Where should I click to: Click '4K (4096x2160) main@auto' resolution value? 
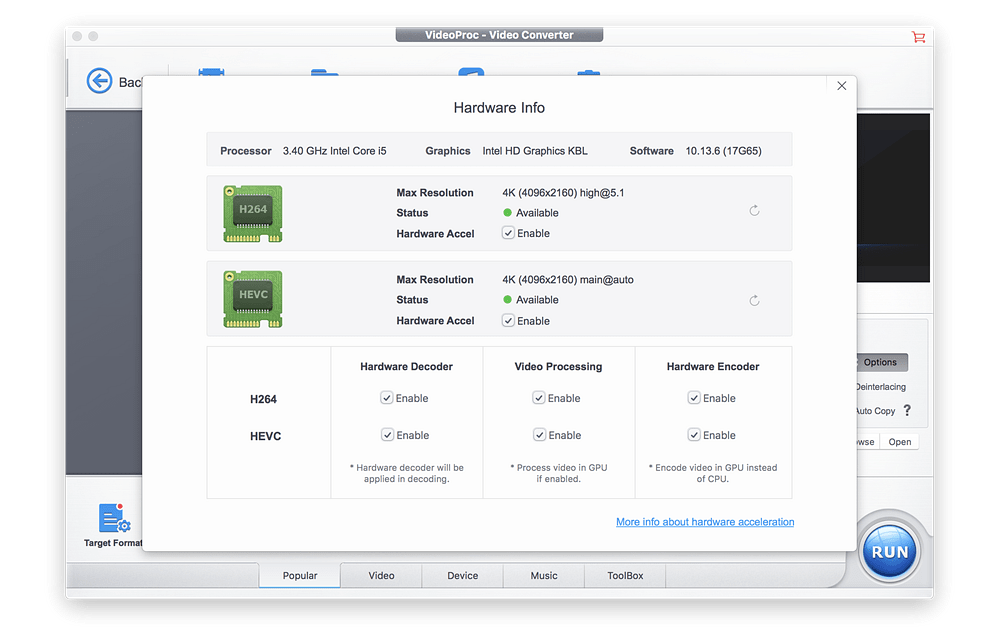point(568,279)
